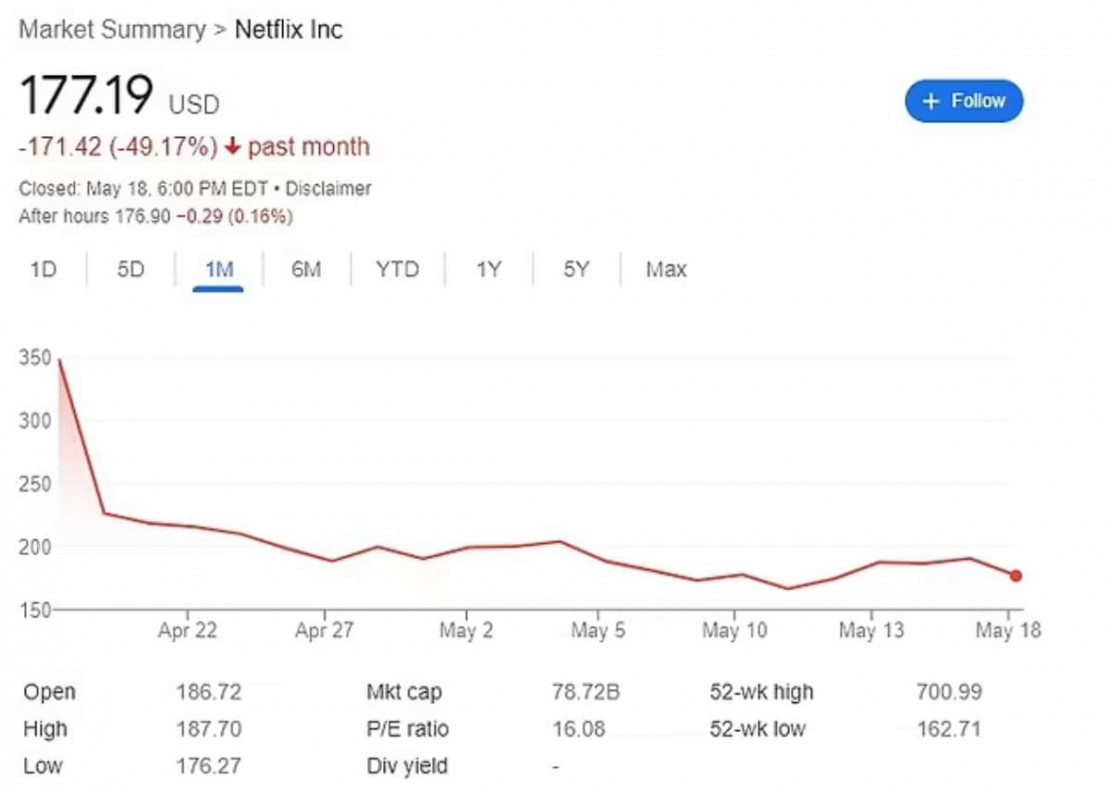This screenshot has width=1110, height=791.
Task: Open the Max chart range
Action: [666, 269]
